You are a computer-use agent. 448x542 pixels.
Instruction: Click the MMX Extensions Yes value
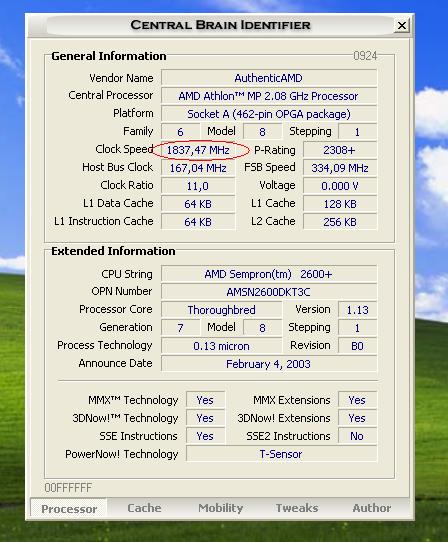pos(357,400)
